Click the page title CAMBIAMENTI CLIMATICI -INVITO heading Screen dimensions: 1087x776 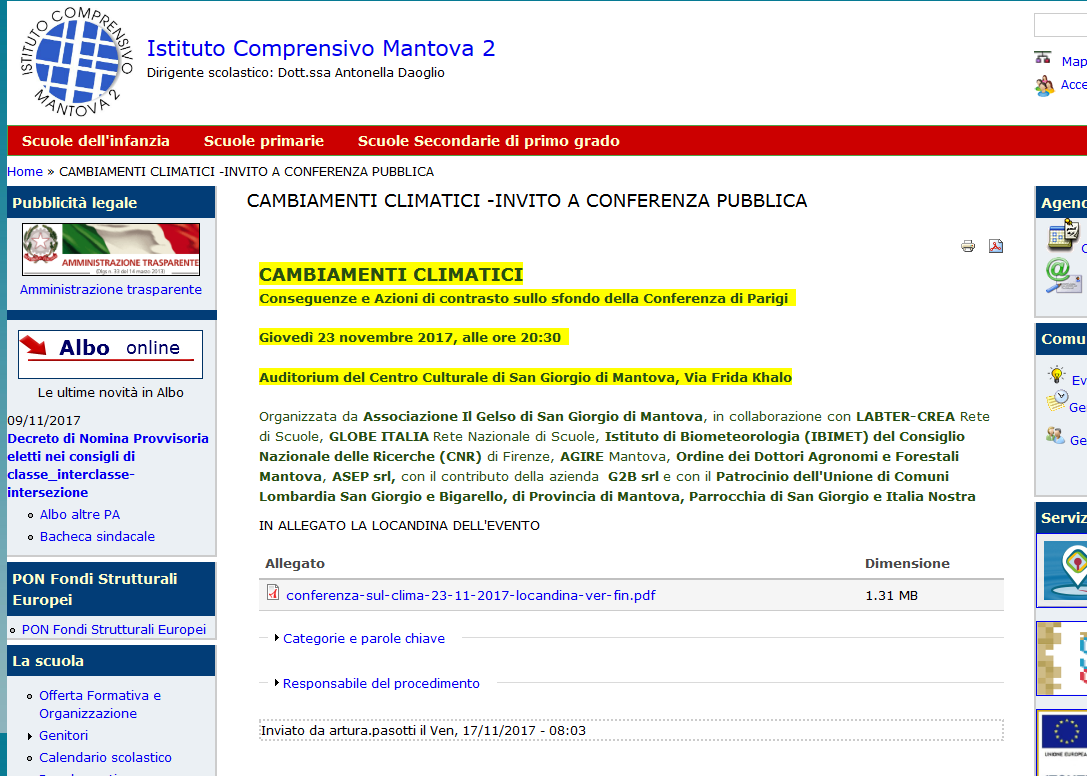527,200
